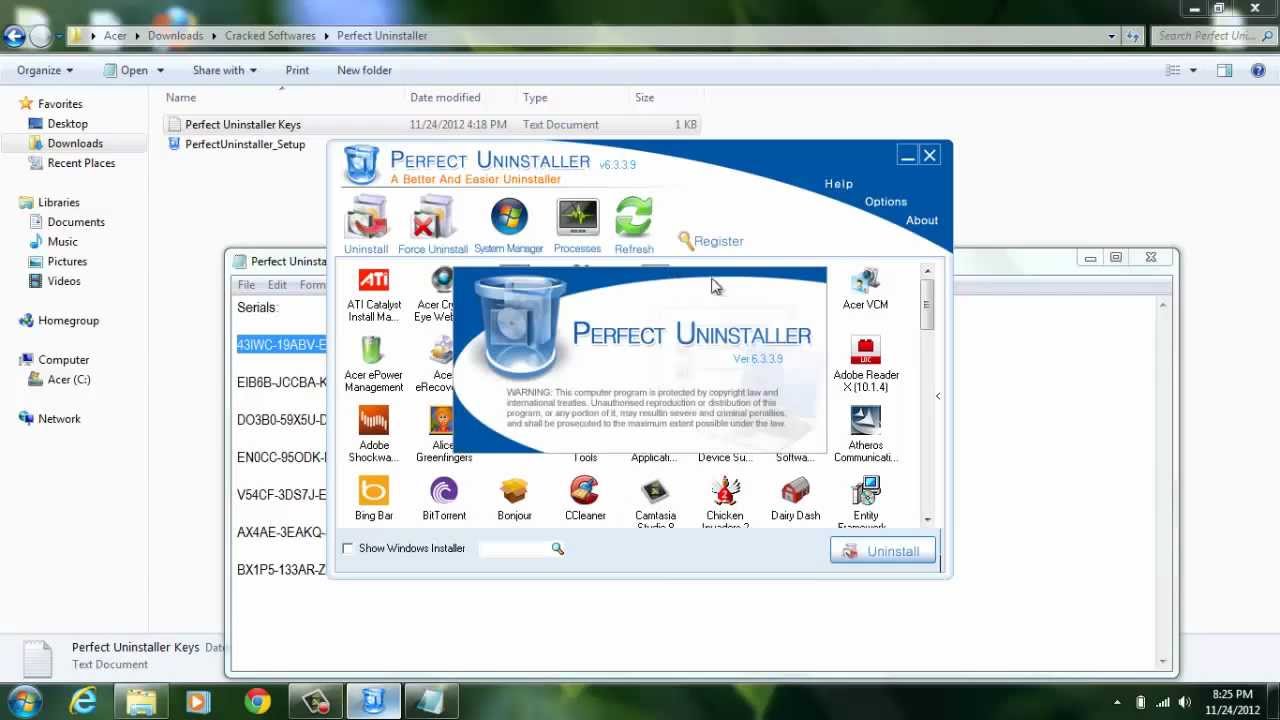Go back in Explorer
This screenshot has width=1280, height=720.
pos(13,37)
